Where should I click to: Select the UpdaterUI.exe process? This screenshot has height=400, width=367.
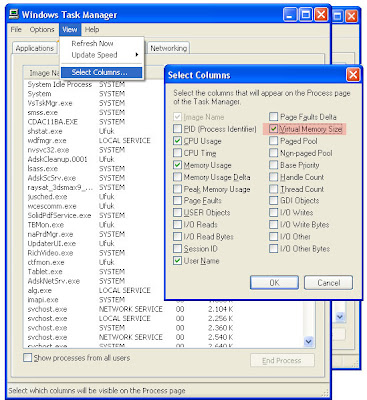click(52, 243)
